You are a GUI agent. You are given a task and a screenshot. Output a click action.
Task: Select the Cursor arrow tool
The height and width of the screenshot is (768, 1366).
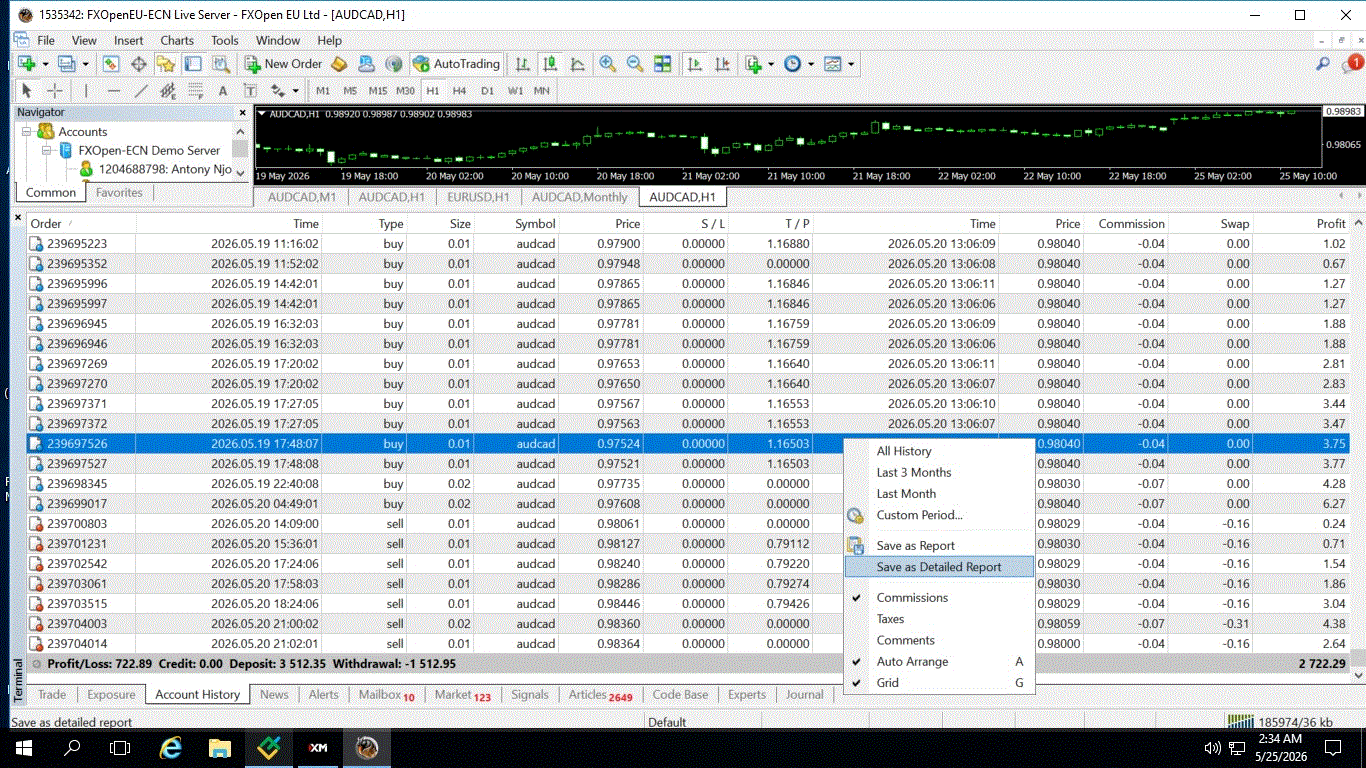tap(27, 90)
